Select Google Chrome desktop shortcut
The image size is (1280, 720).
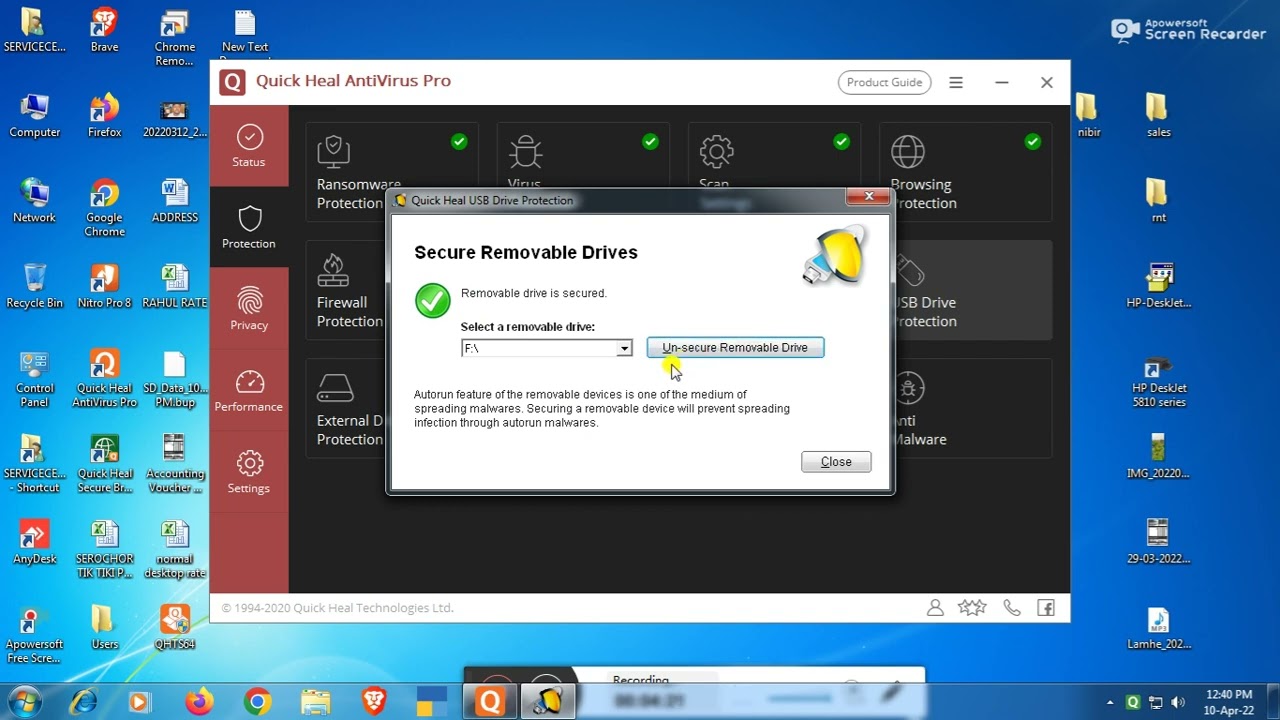coord(104,208)
